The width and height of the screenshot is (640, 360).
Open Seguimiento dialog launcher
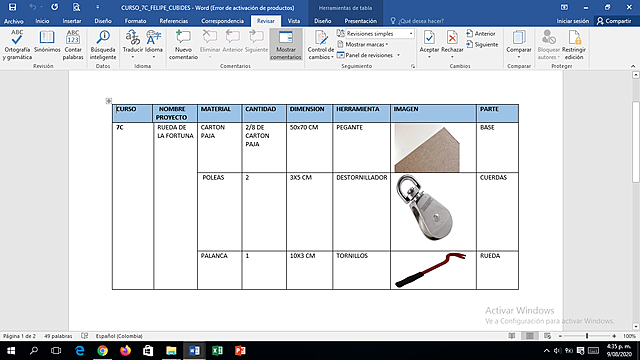tap(413, 66)
